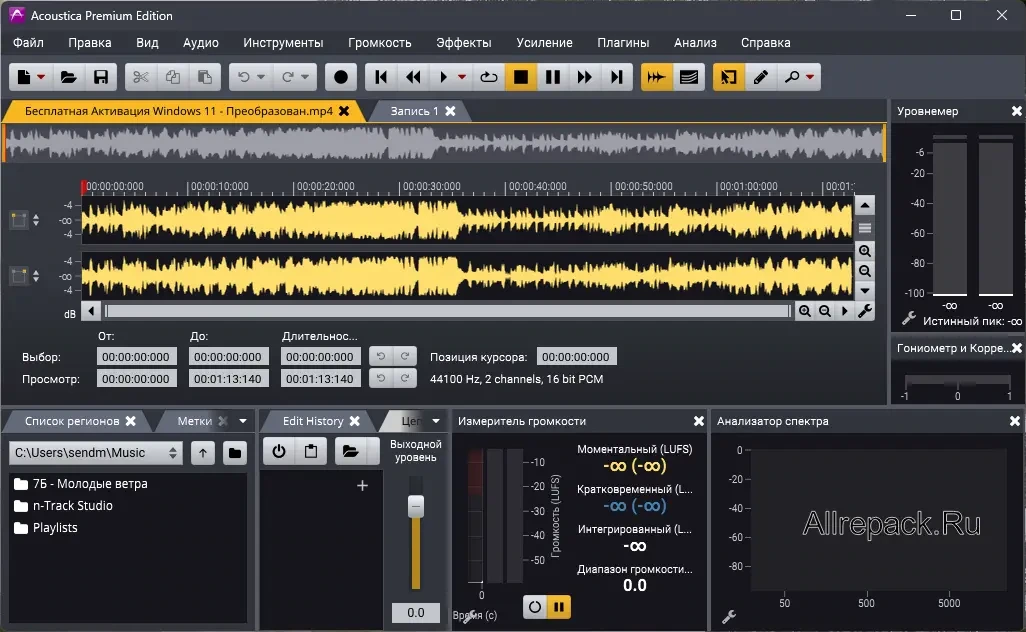The height and width of the screenshot is (632, 1026).
Task: Toggle the Edit History power bypass button
Action: (279, 451)
